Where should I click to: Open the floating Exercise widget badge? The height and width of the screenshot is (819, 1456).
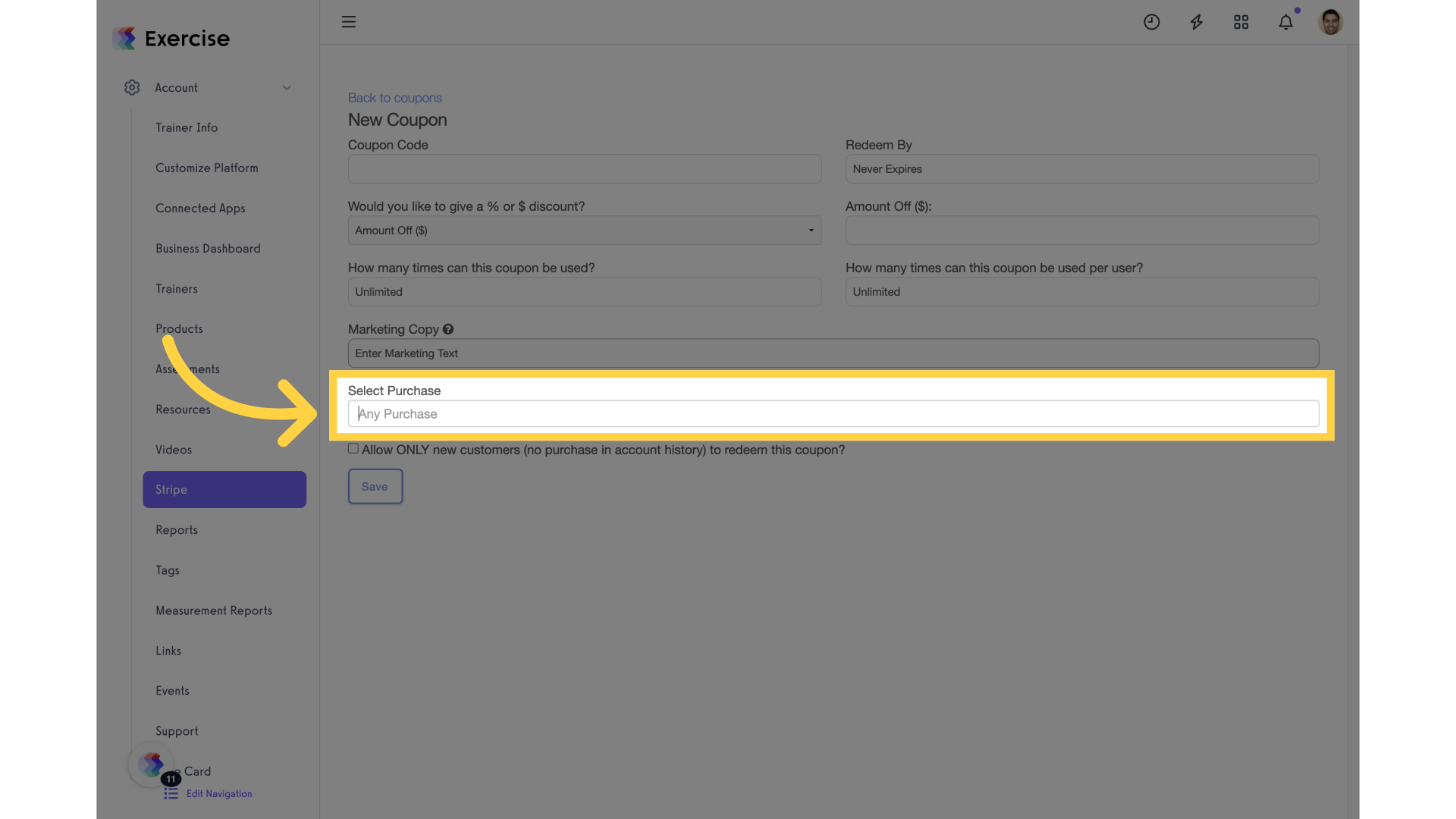point(152,764)
